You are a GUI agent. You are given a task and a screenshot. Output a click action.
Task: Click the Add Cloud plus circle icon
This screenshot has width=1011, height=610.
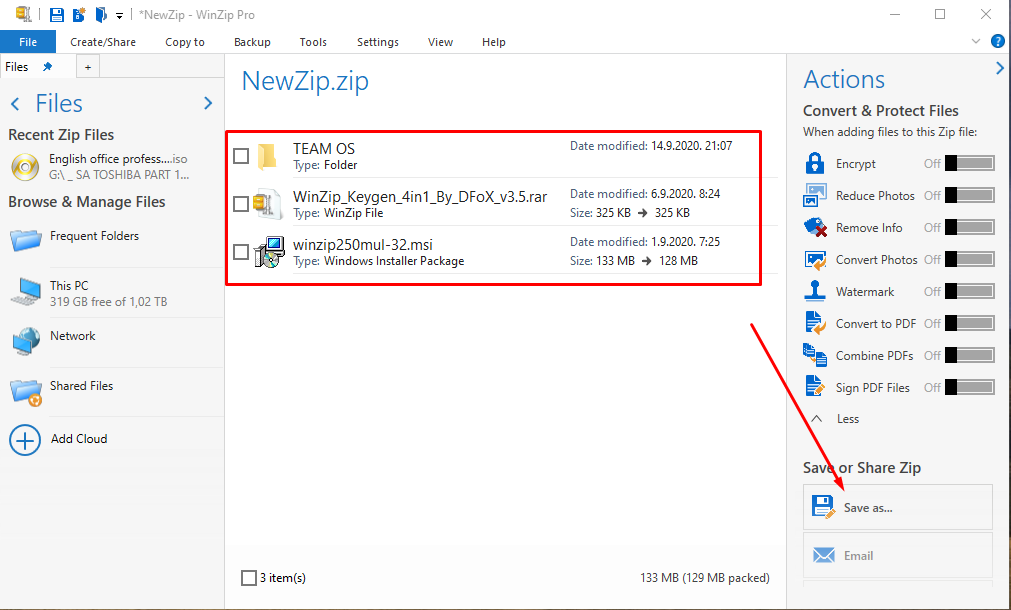pos(25,440)
